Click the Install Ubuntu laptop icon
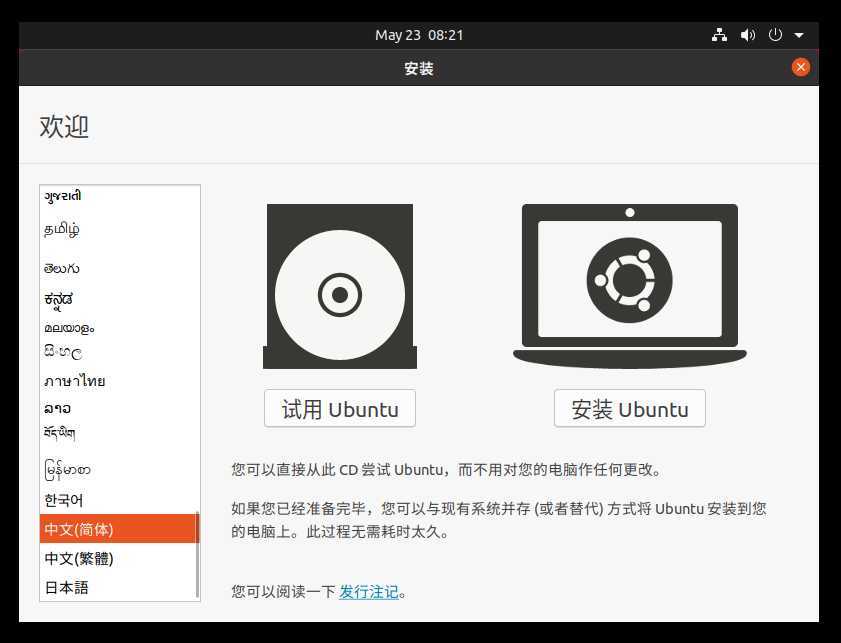Screen dimensions: 841x643 pyautogui.click(x=630, y=286)
